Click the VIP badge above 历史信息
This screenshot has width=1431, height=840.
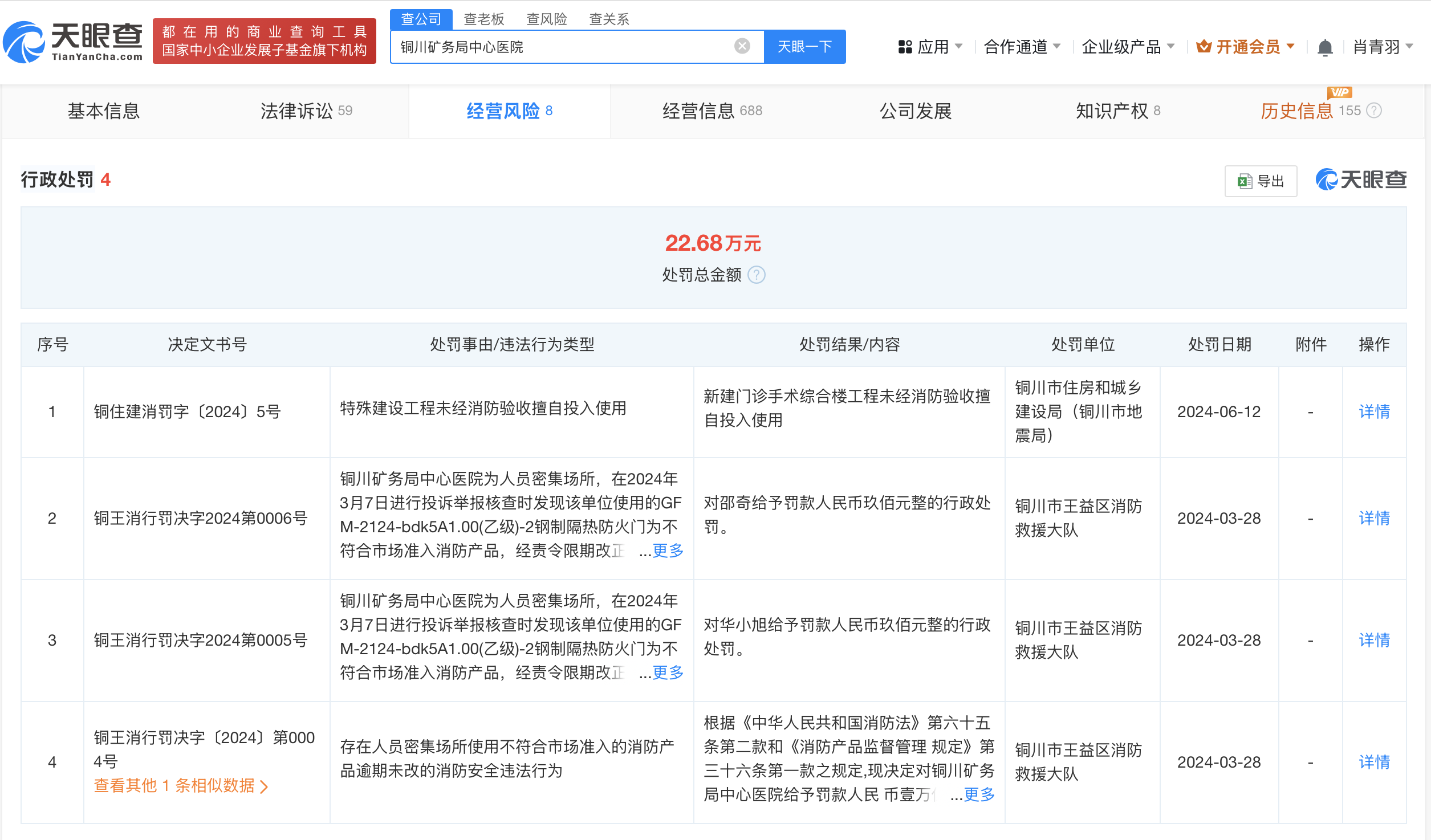[x=1339, y=92]
